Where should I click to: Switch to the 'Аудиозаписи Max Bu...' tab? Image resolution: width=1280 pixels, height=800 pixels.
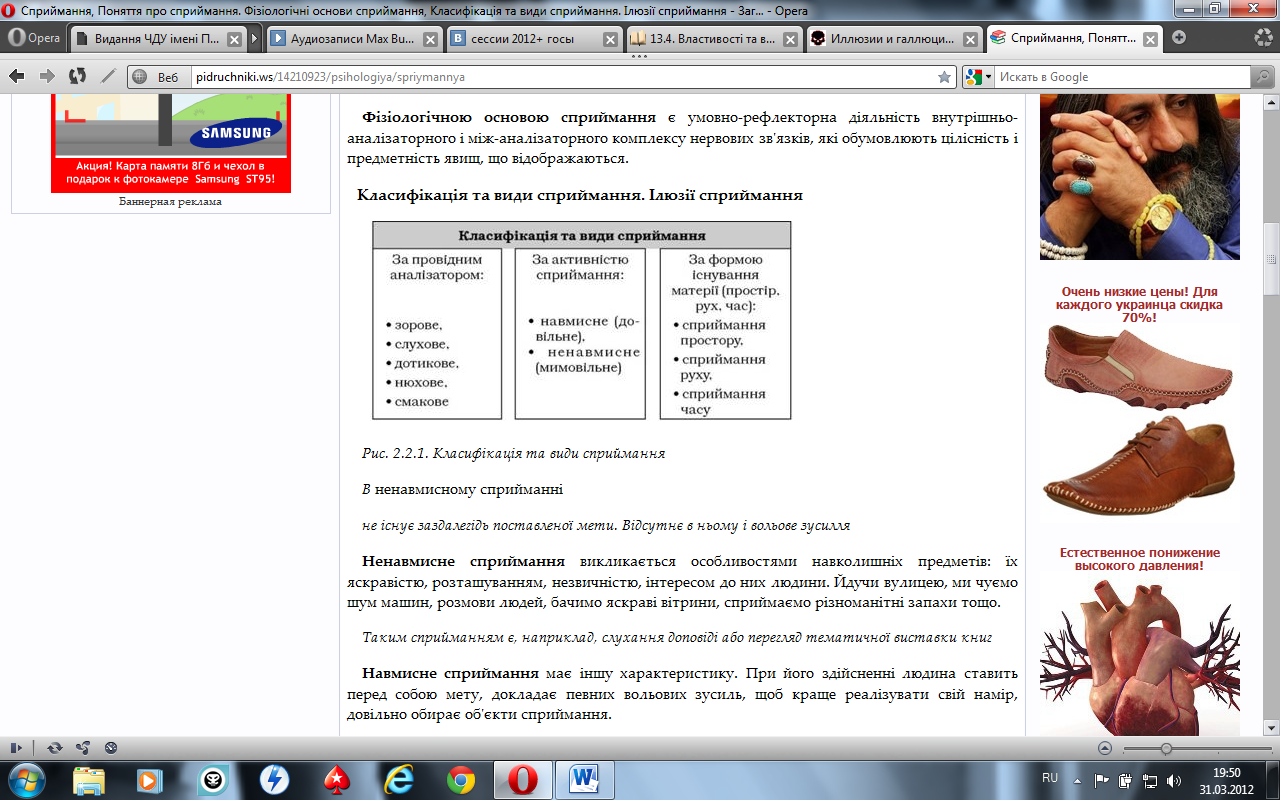point(354,39)
